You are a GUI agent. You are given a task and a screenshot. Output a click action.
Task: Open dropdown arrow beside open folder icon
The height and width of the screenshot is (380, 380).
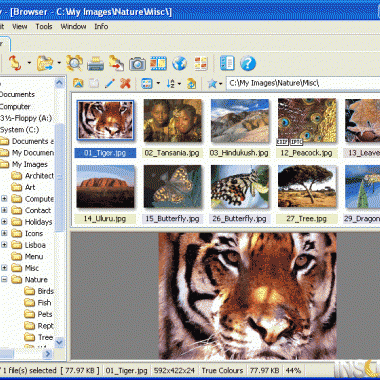coord(59,63)
